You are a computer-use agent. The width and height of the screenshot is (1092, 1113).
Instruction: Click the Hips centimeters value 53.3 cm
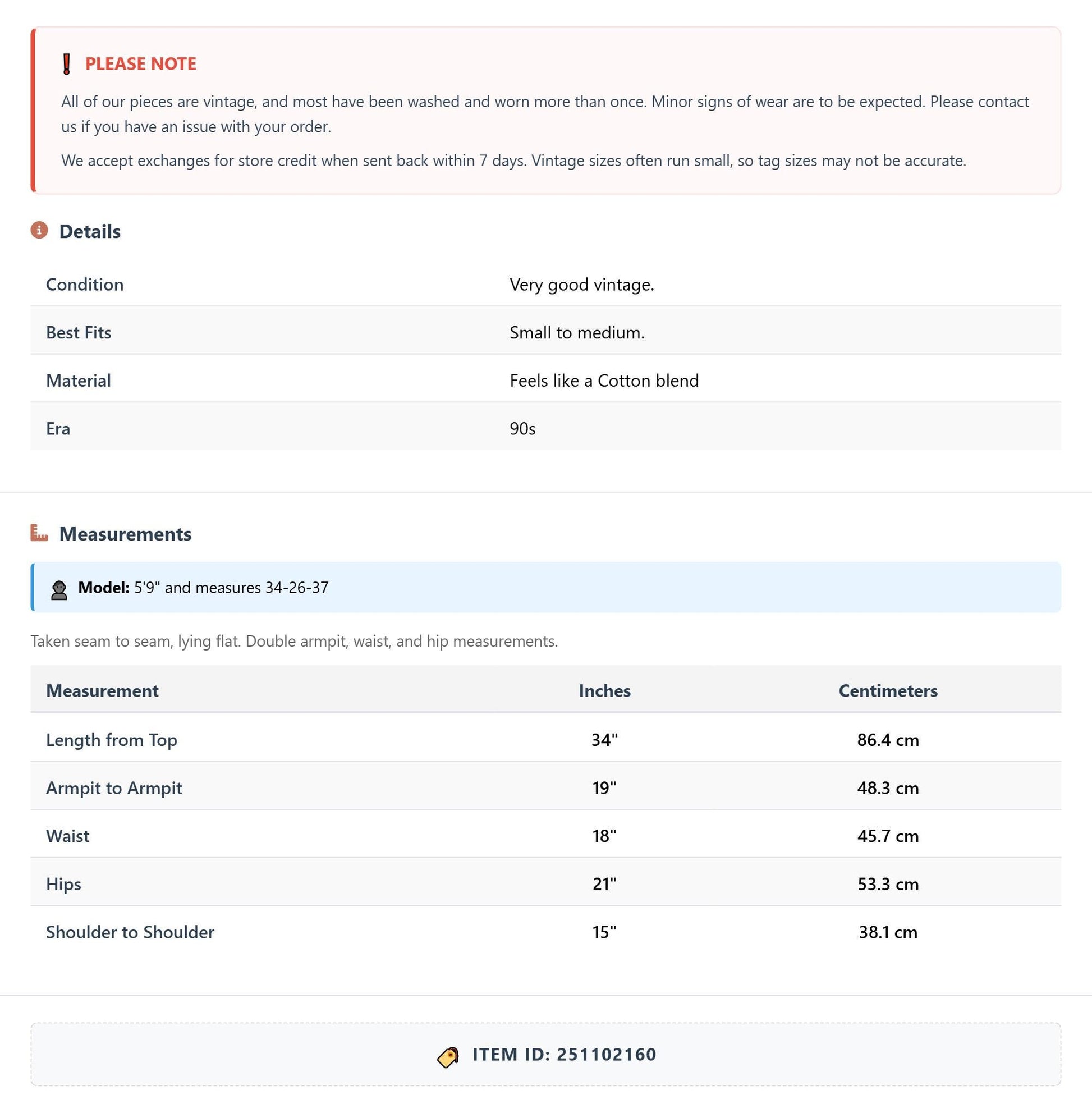(x=888, y=883)
